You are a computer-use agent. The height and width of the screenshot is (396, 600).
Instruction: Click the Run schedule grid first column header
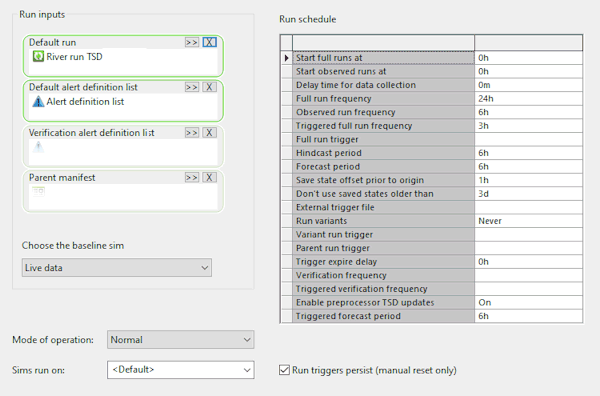click(383, 42)
